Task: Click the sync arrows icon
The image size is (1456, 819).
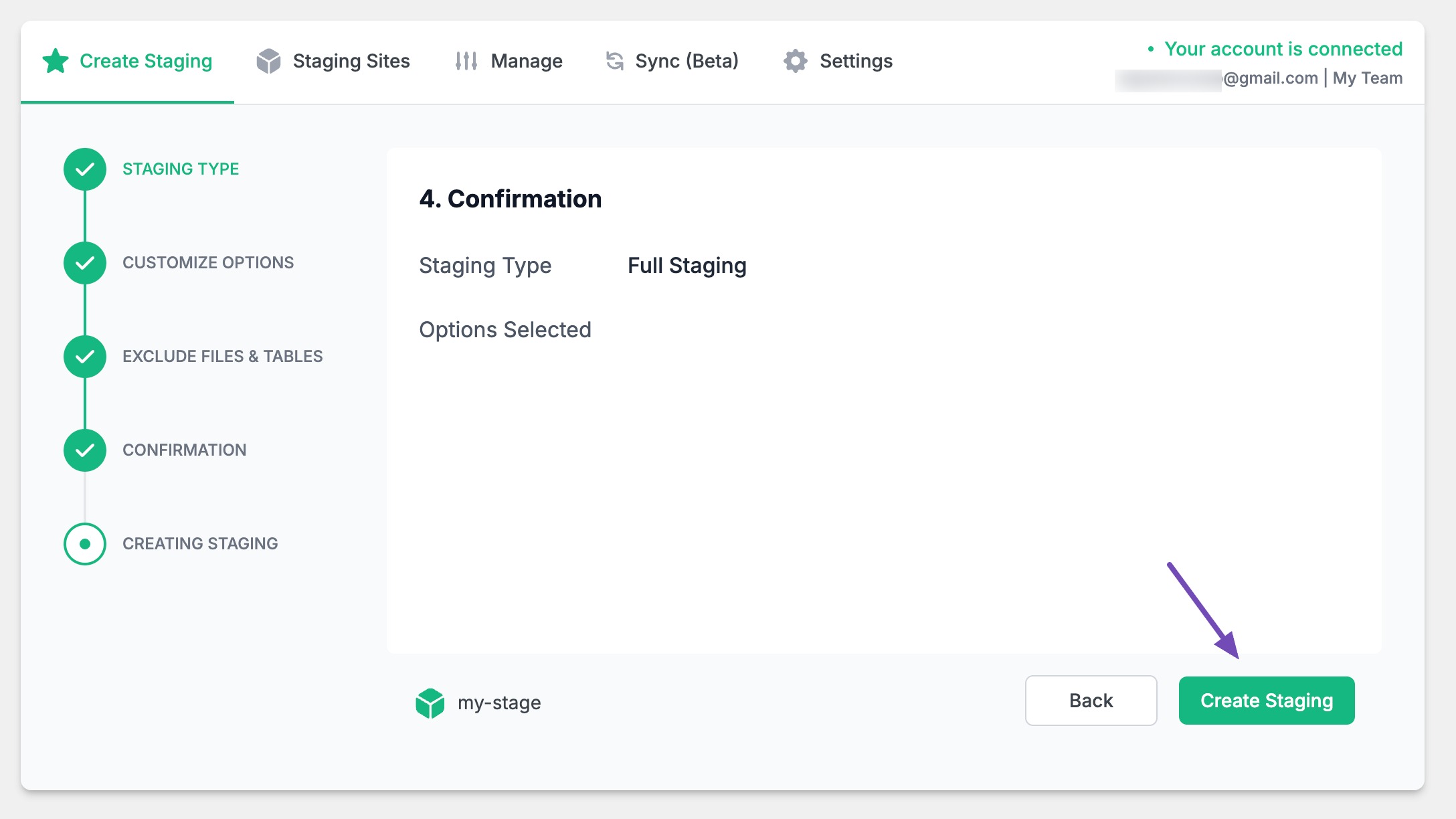Action: (x=614, y=61)
